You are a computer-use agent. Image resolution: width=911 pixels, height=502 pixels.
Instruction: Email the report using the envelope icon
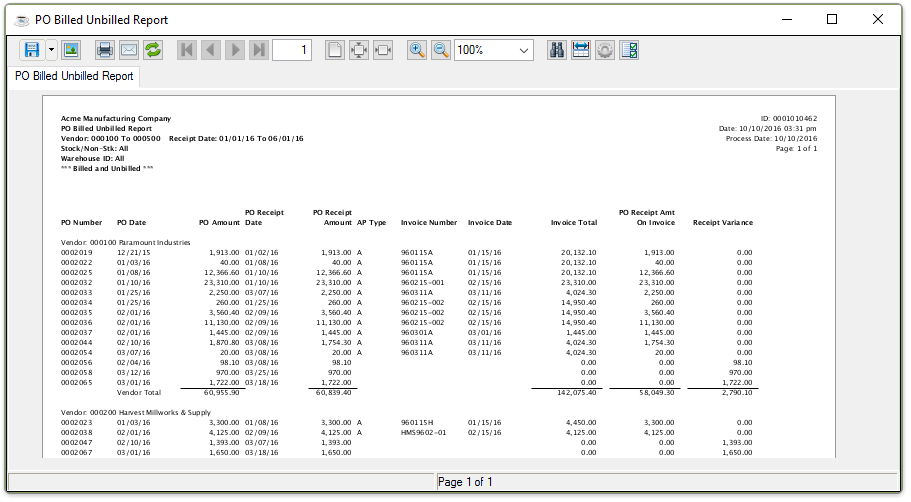[x=129, y=50]
